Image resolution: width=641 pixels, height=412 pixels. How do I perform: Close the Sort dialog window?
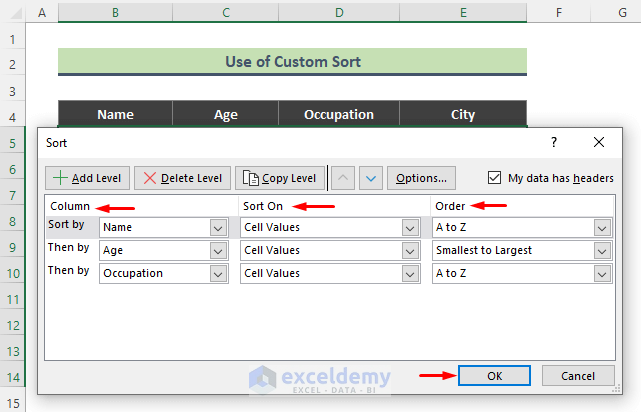point(598,143)
